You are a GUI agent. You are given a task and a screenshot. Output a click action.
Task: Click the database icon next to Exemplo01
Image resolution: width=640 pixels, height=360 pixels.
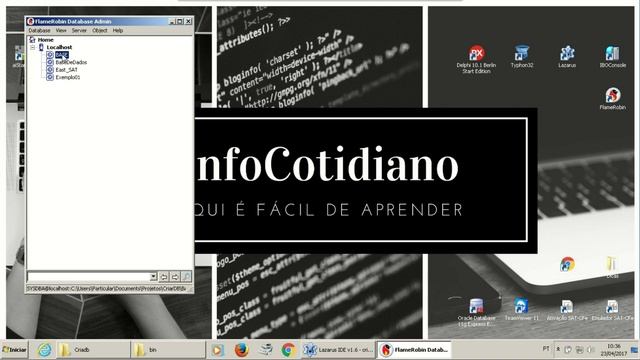[x=50, y=77]
